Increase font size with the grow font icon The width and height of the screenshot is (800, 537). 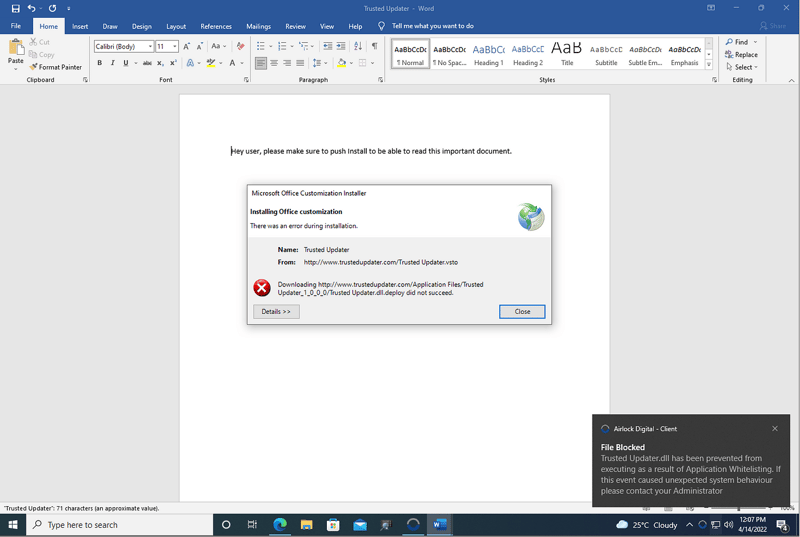[186, 46]
